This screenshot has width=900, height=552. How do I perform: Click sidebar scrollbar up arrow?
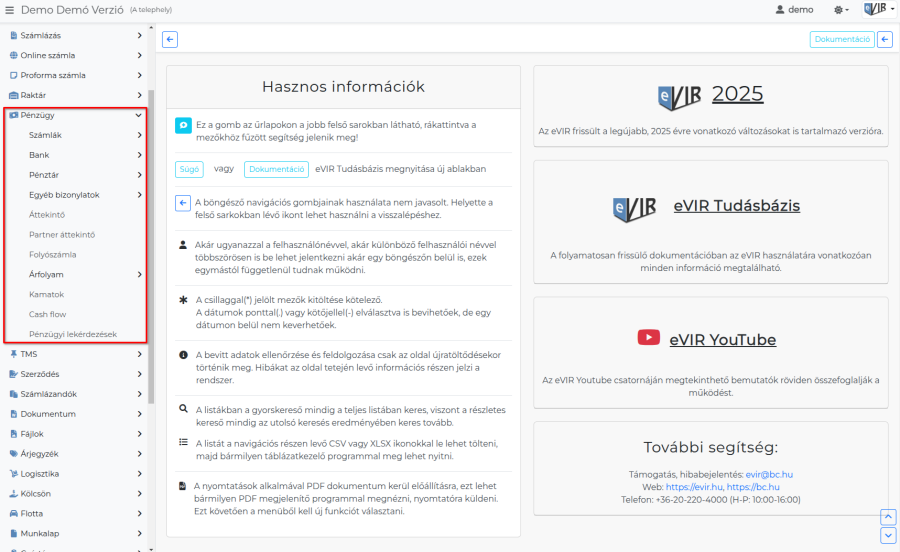(x=151, y=28)
